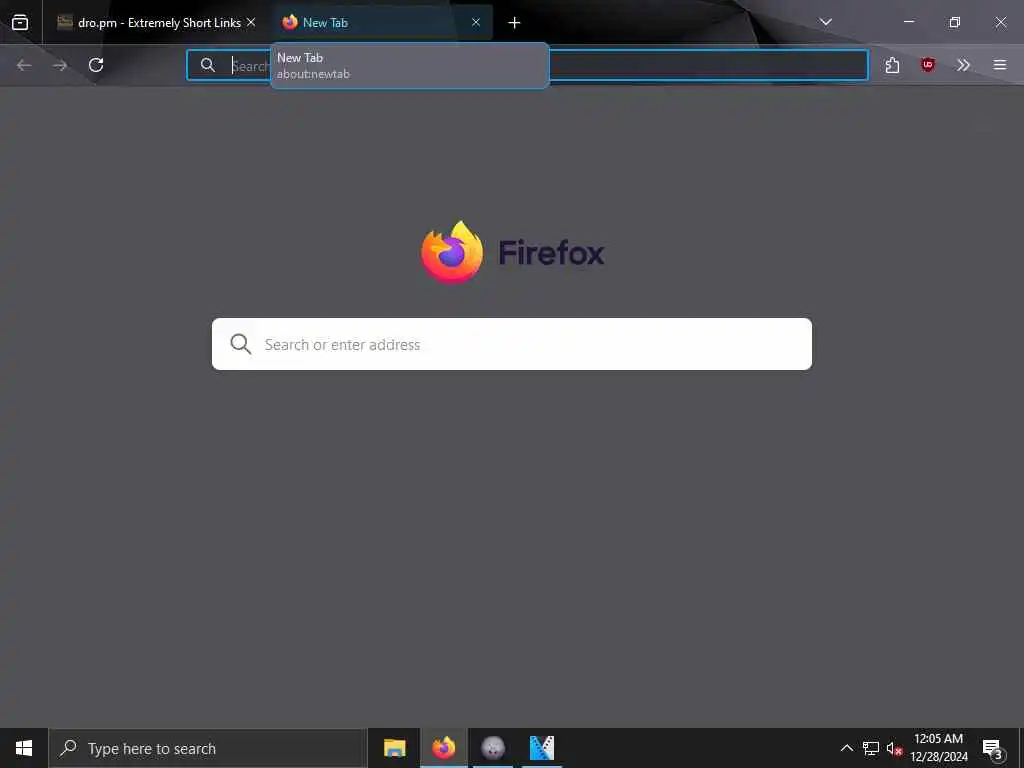Click the Type here to search taskbar box
This screenshot has width=1024, height=768.
point(208,748)
